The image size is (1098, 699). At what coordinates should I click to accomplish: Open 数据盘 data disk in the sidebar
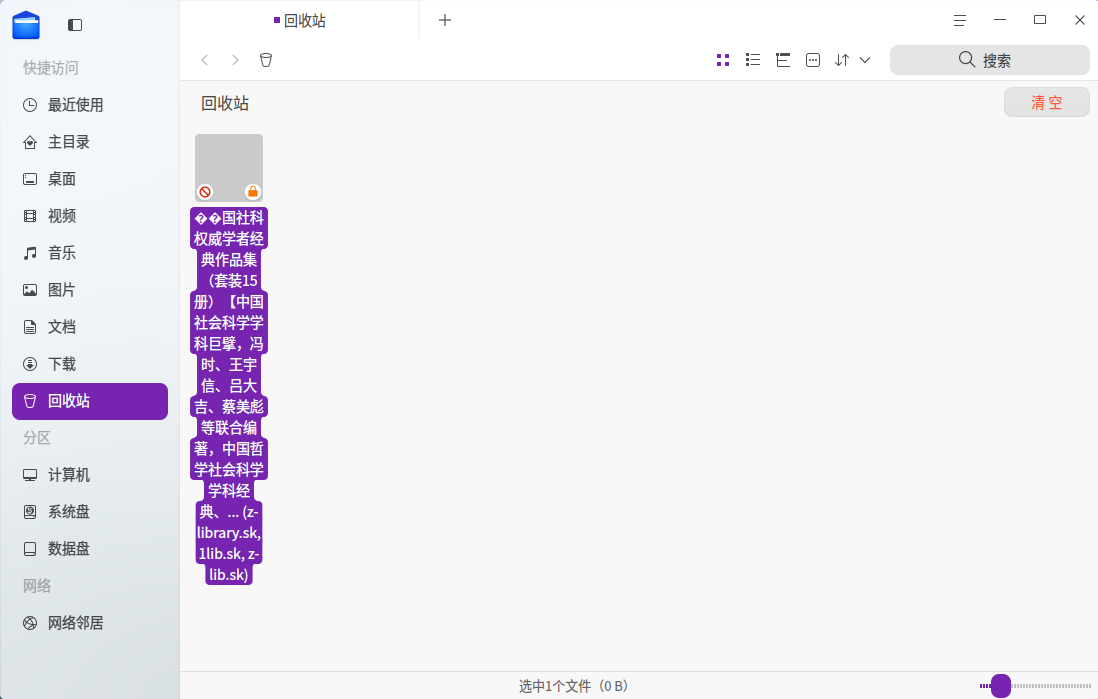pyautogui.click(x=90, y=549)
